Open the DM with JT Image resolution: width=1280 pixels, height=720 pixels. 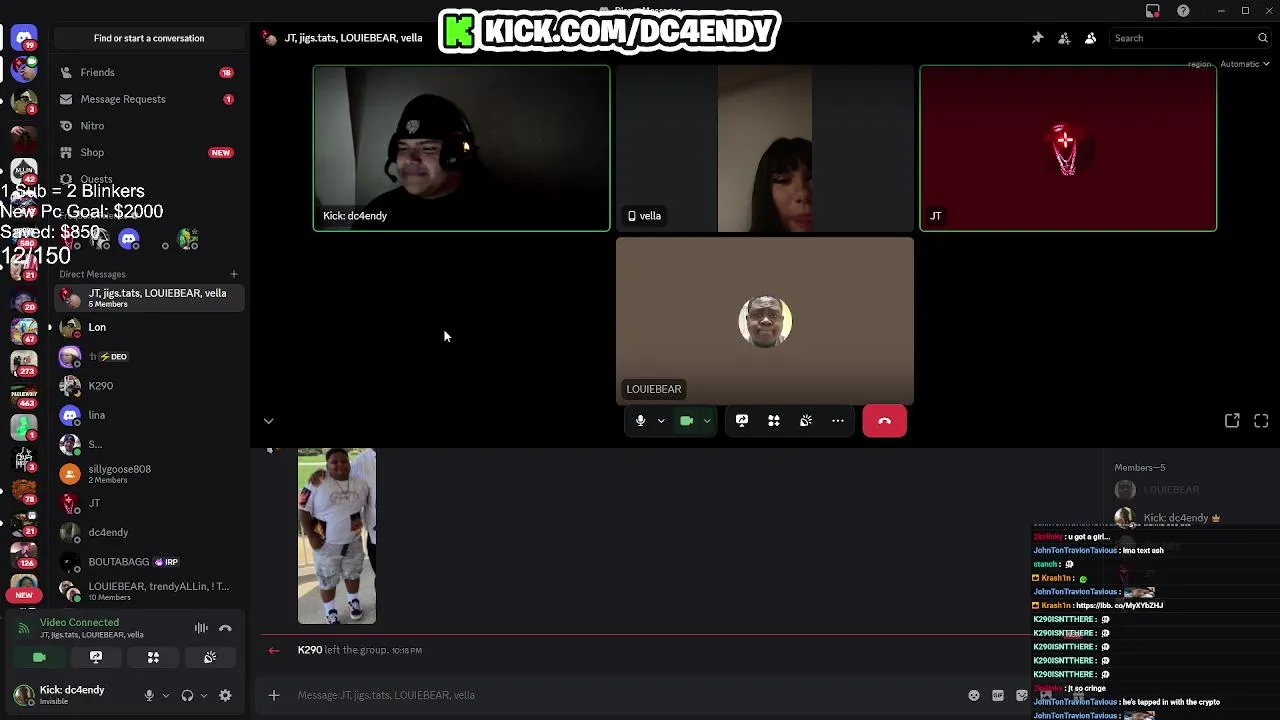pyautogui.click(x=149, y=503)
